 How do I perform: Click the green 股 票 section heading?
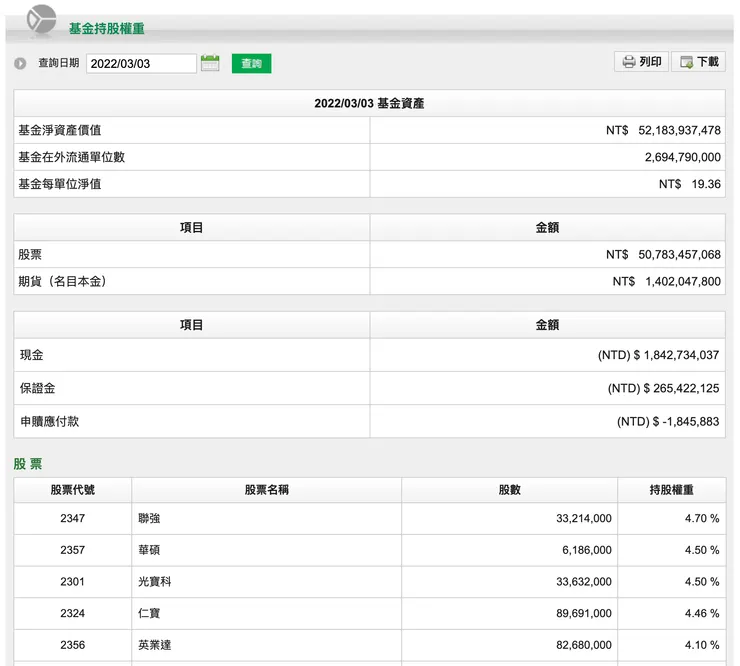tap(28, 464)
